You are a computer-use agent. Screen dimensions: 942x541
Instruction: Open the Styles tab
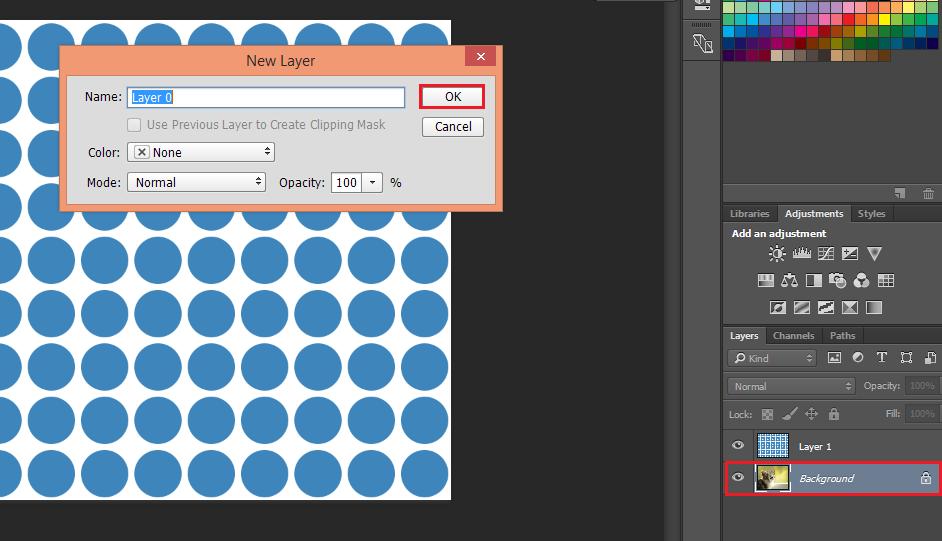tap(871, 213)
